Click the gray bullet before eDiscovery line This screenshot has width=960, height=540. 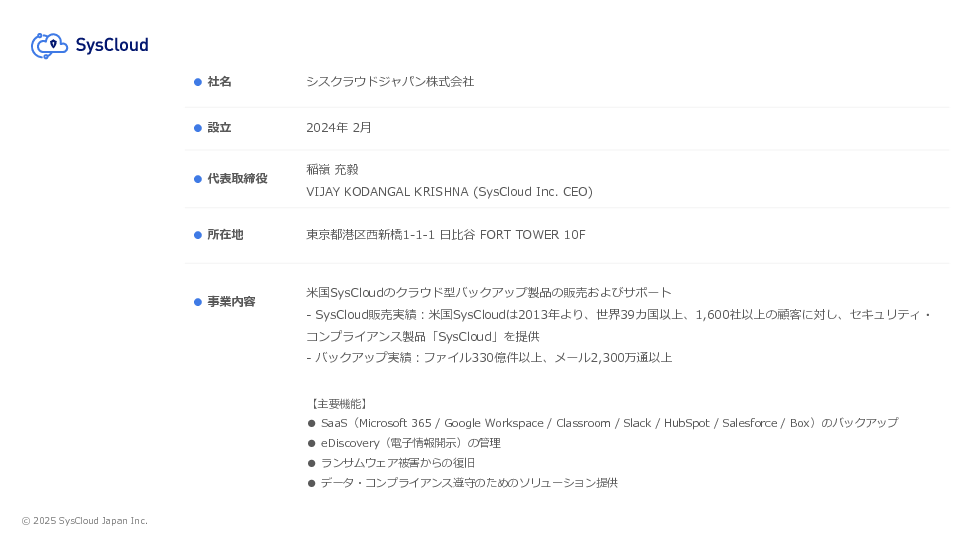(x=312, y=443)
